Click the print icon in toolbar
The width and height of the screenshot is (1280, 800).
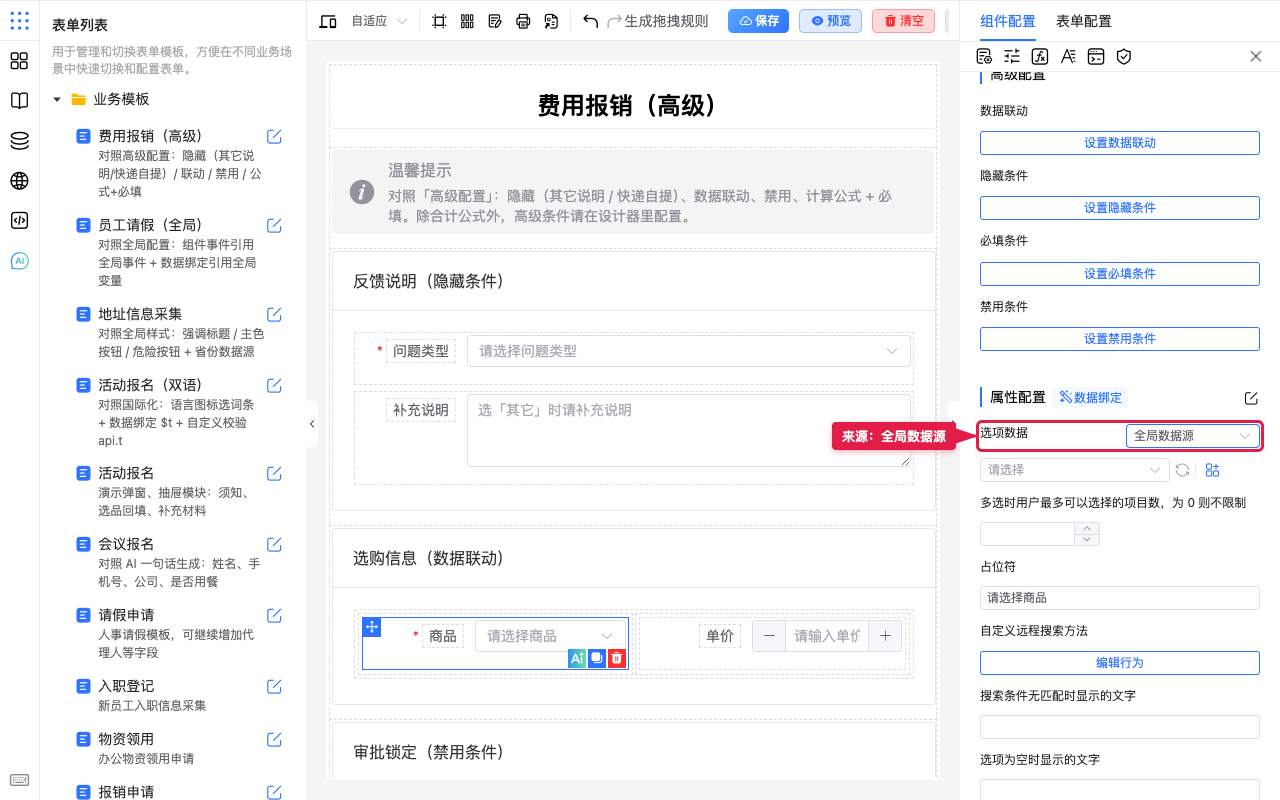523,21
